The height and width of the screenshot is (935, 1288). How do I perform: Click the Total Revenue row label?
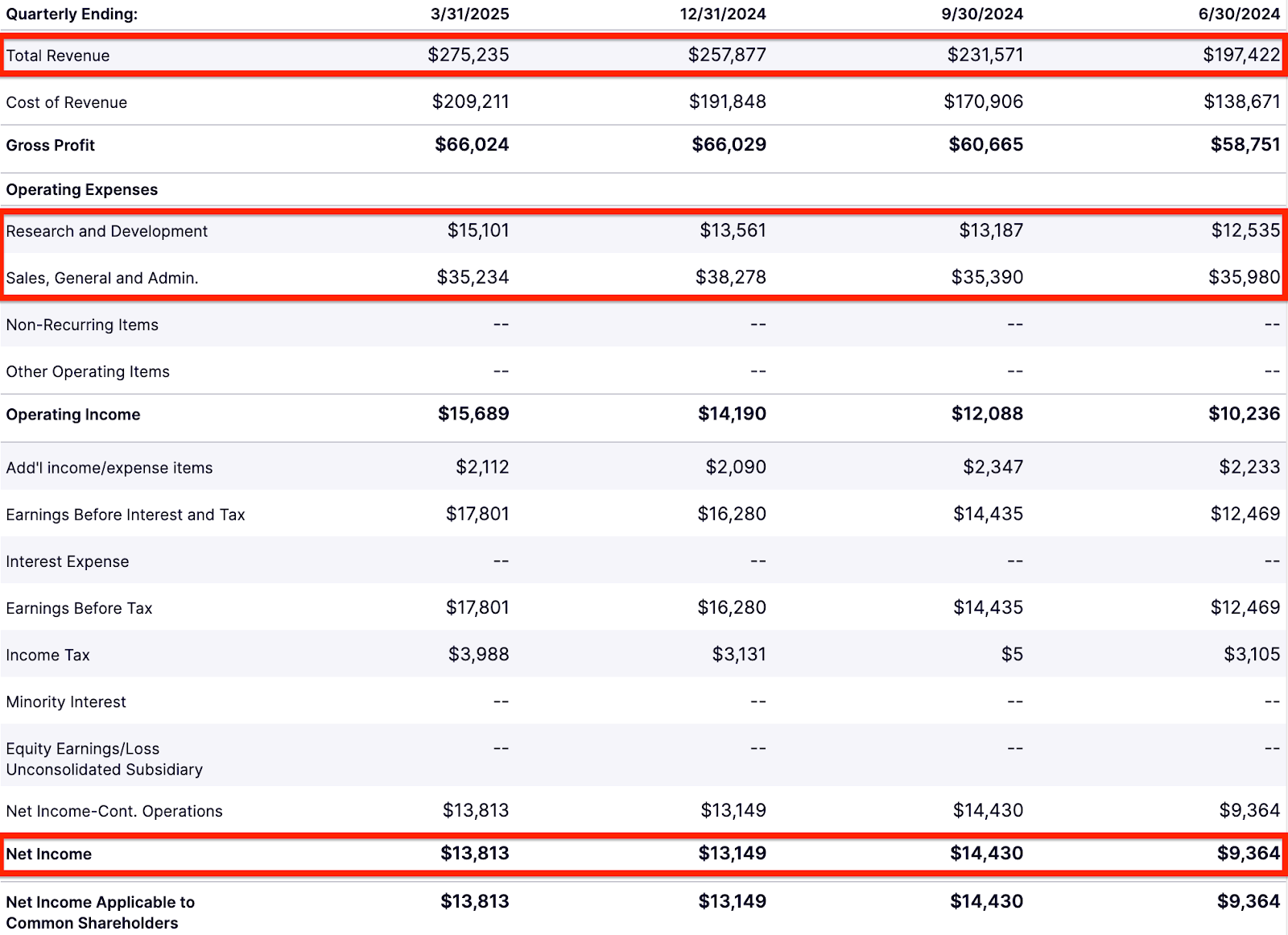coord(58,56)
